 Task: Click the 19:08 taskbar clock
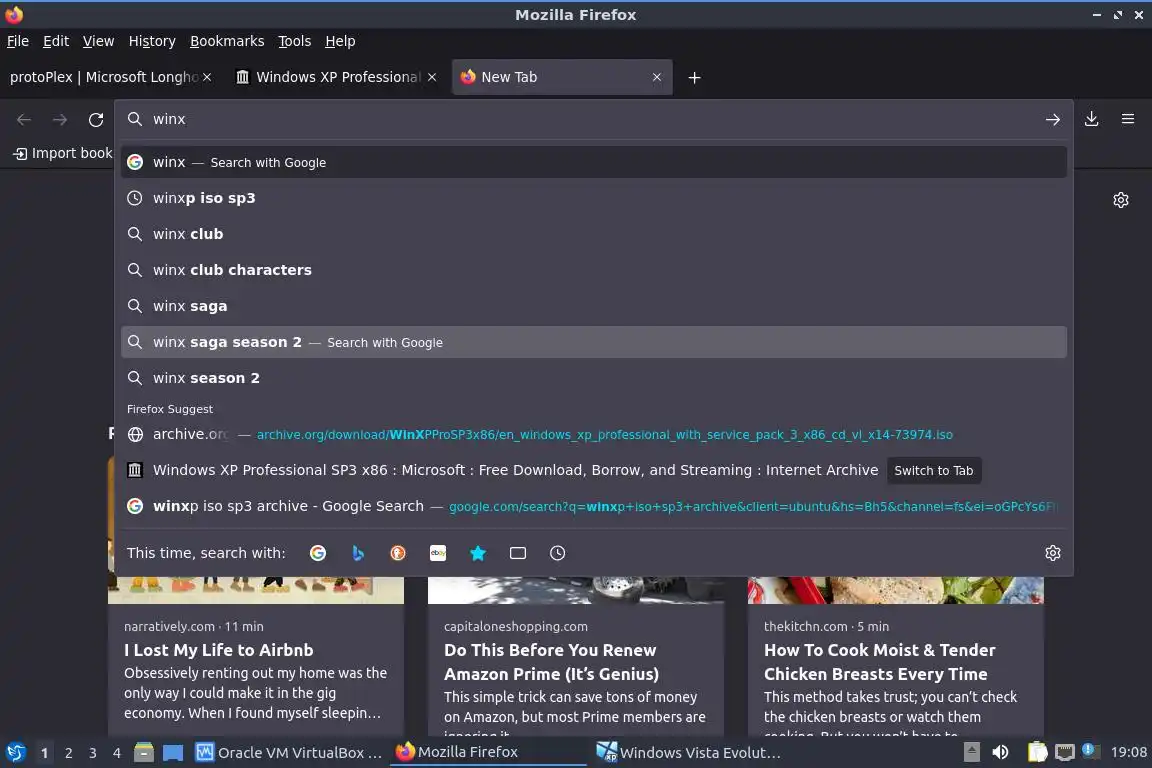tap(1128, 753)
